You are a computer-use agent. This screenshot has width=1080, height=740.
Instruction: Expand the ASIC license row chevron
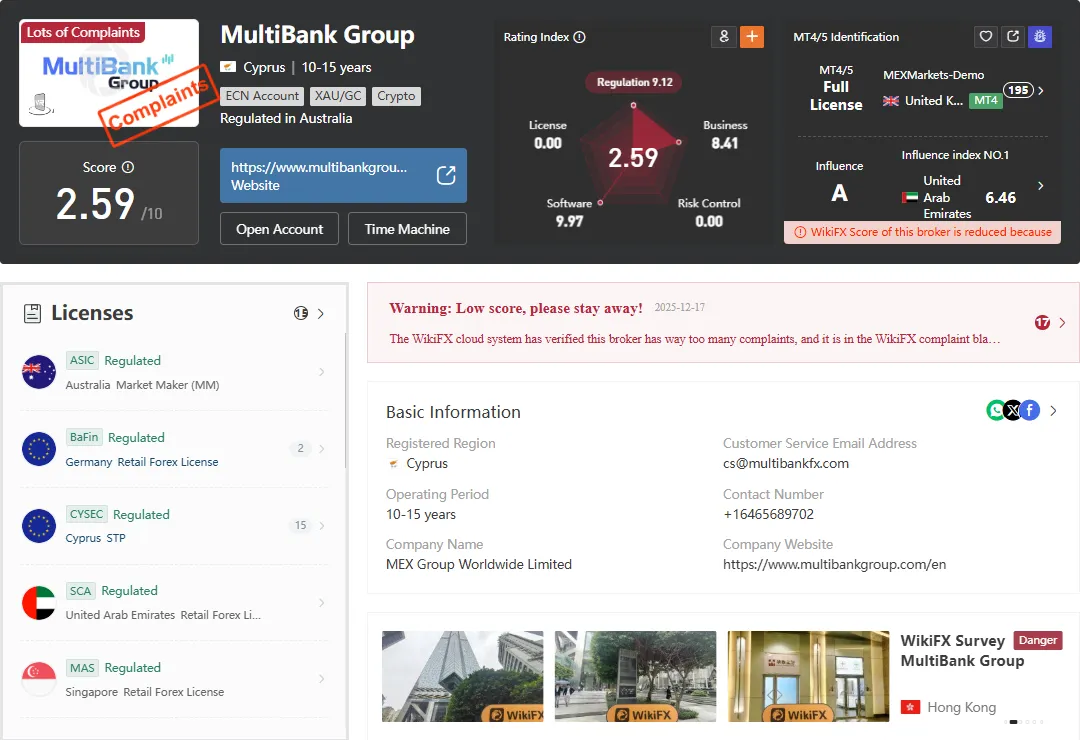pyautogui.click(x=322, y=372)
